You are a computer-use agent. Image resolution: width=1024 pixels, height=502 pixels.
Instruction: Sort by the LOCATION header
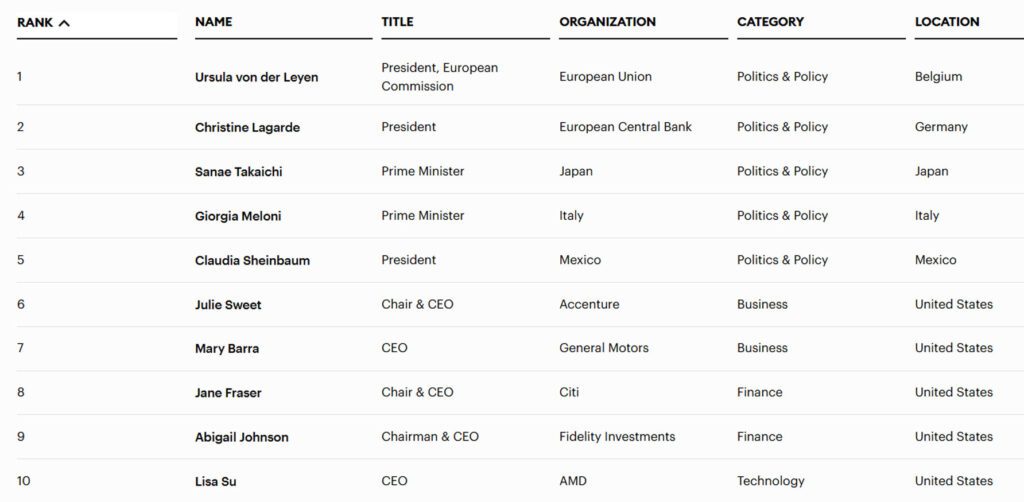click(x=946, y=22)
